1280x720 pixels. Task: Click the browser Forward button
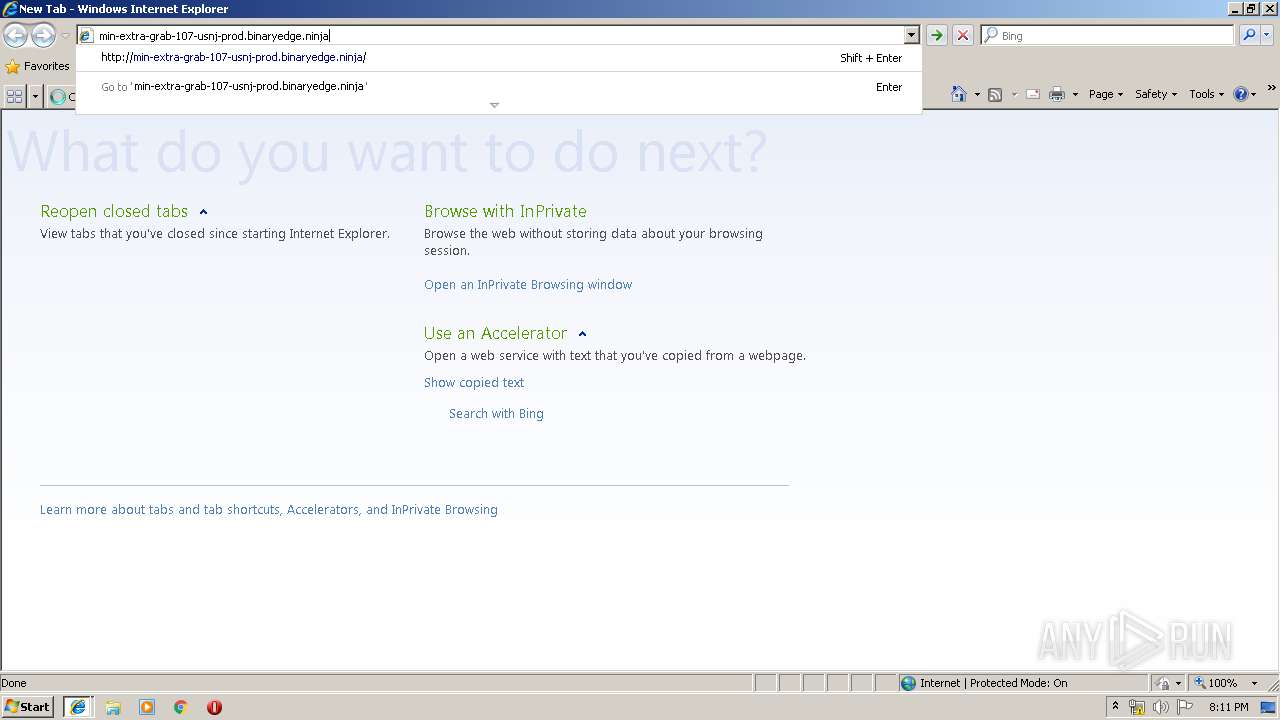pos(43,36)
